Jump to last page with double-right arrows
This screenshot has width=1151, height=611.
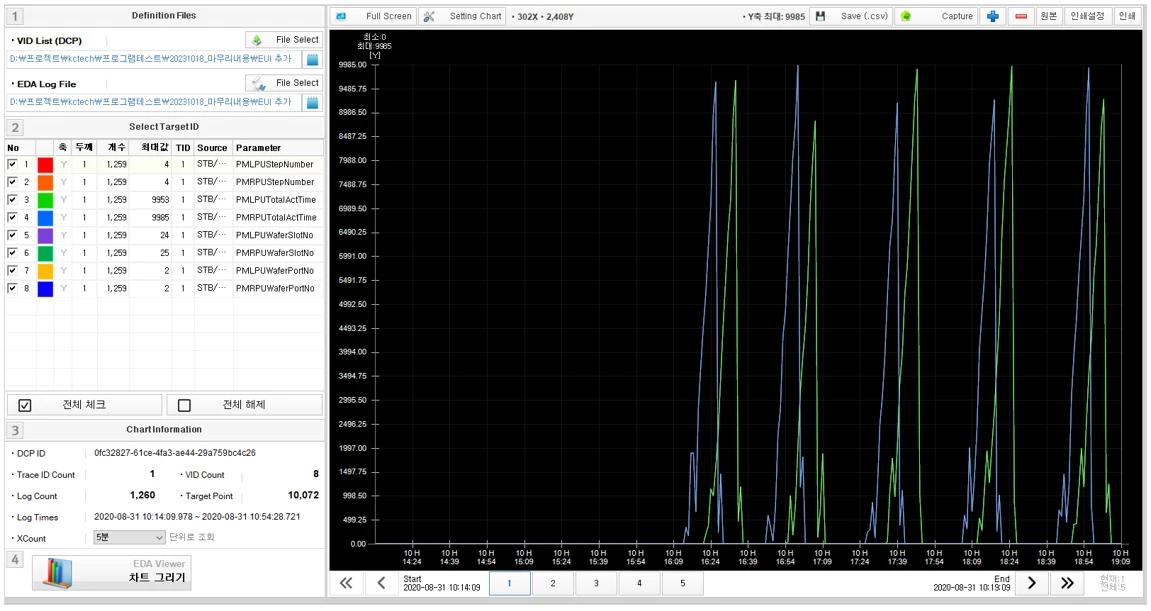pyautogui.click(x=1067, y=583)
